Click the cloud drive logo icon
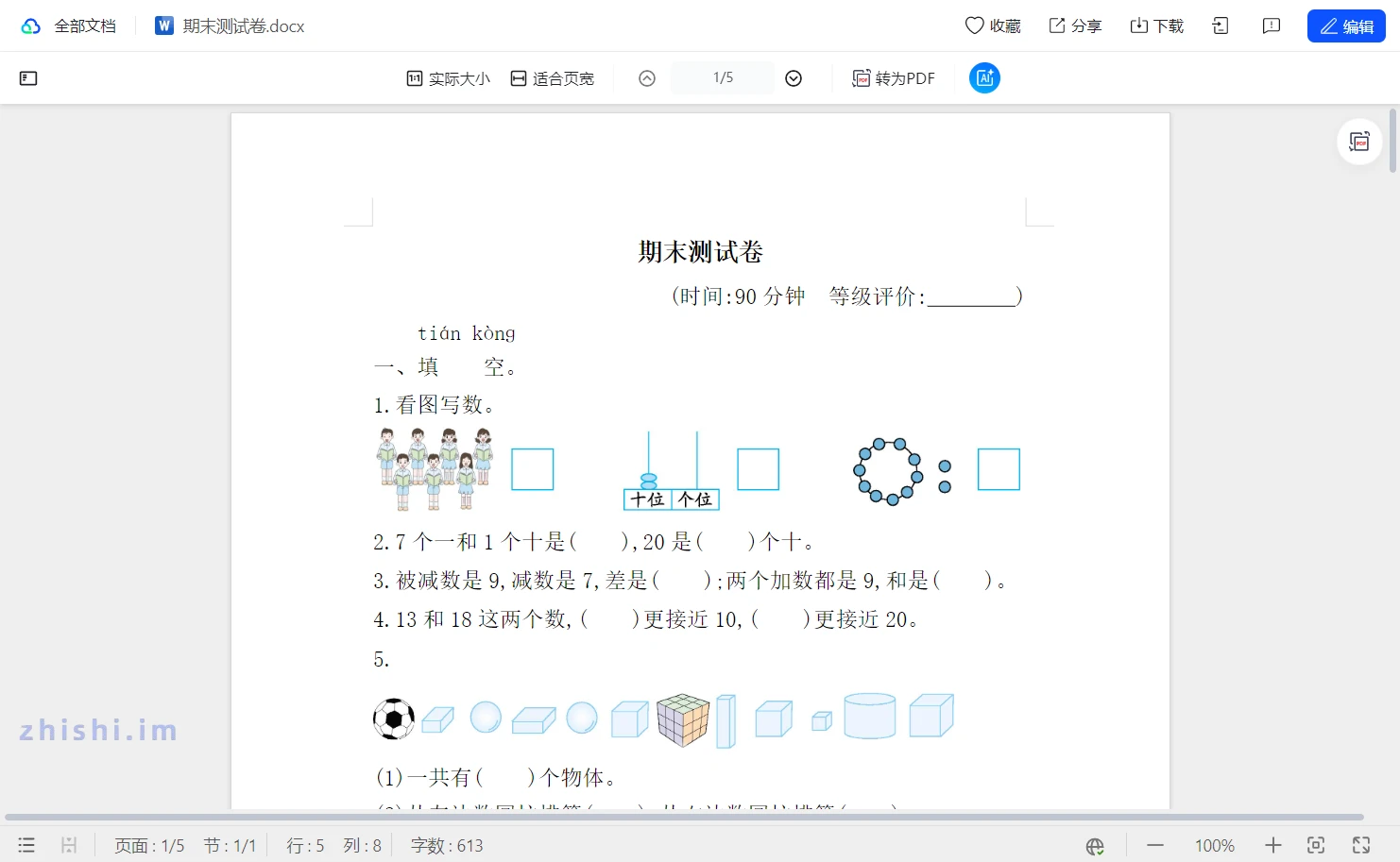1400x862 pixels. 31,26
